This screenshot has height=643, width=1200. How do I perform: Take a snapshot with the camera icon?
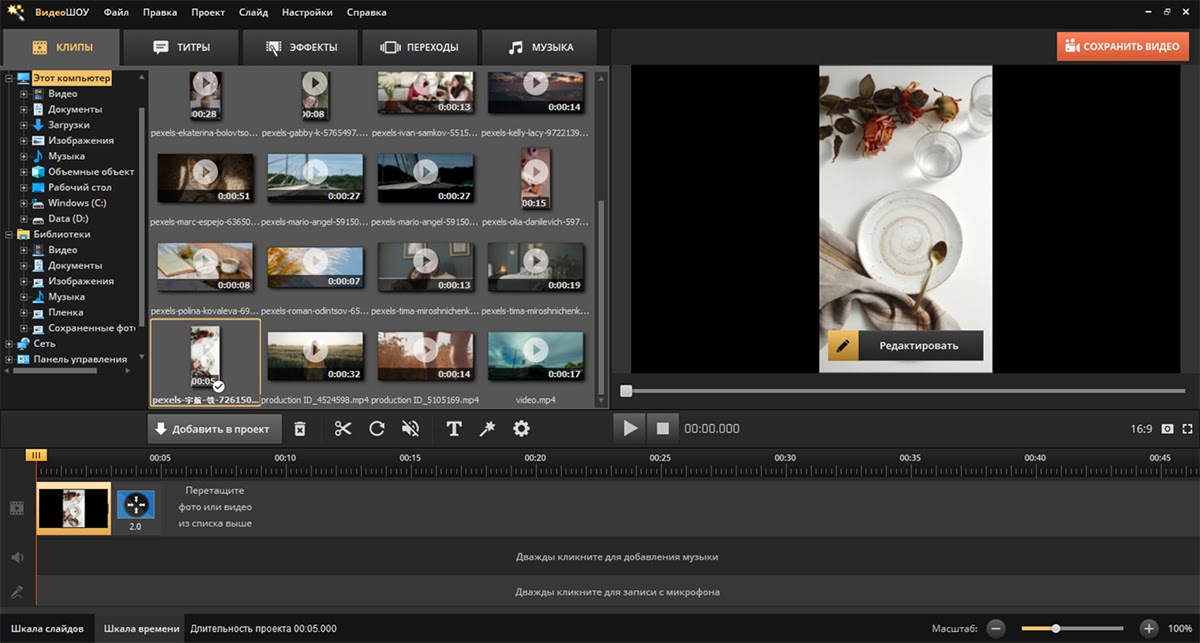coord(1167,429)
